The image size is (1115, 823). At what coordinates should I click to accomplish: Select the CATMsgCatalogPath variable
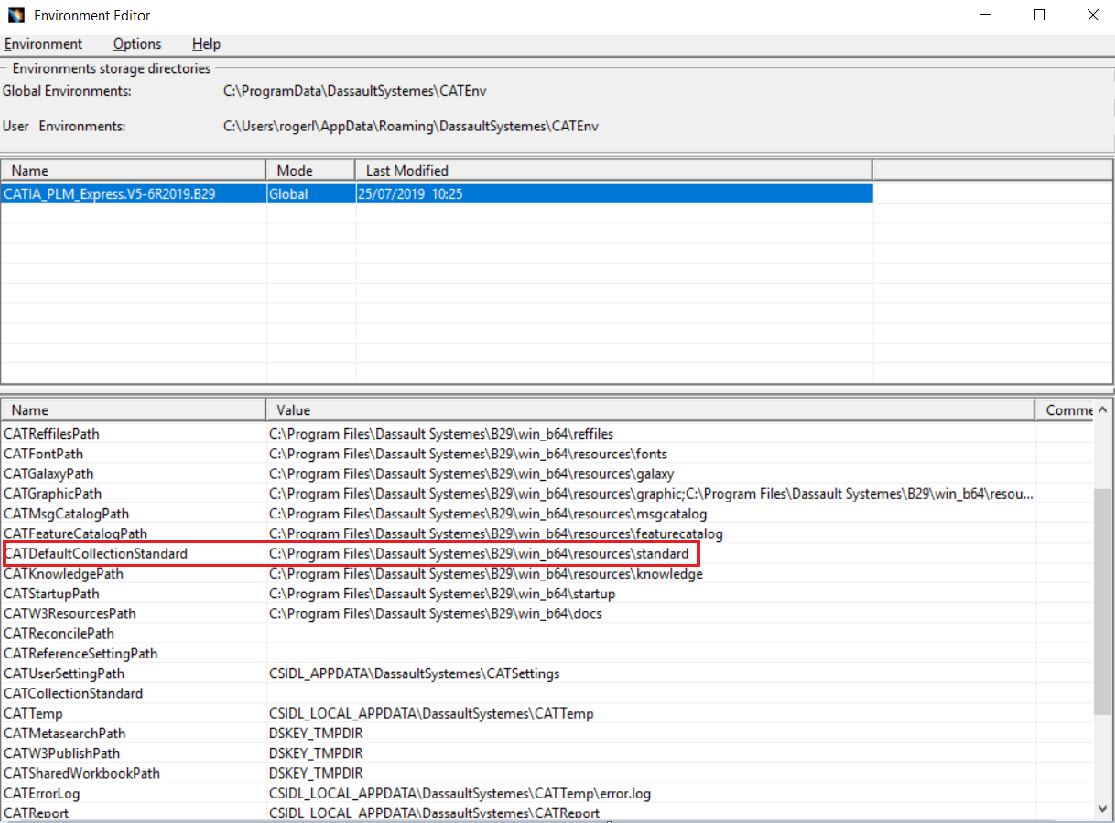(66, 514)
